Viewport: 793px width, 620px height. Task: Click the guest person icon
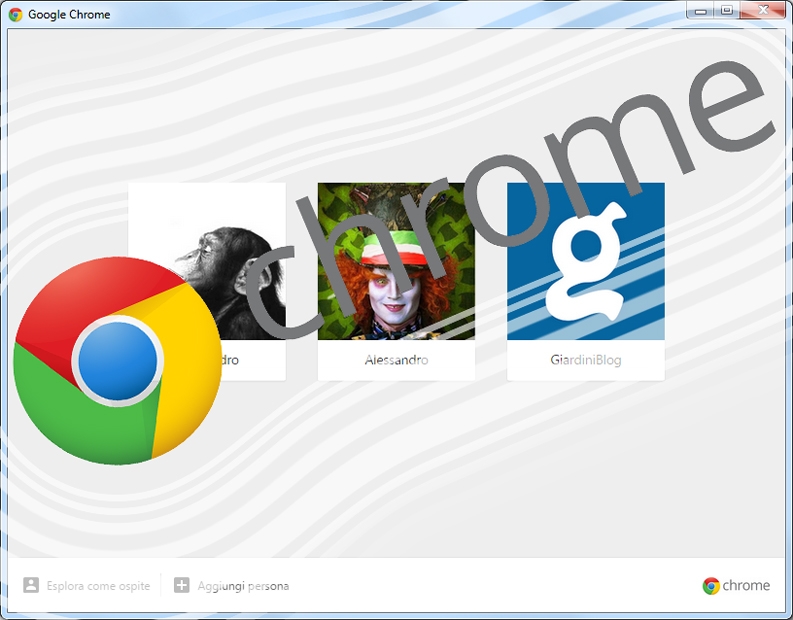pos(31,585)
